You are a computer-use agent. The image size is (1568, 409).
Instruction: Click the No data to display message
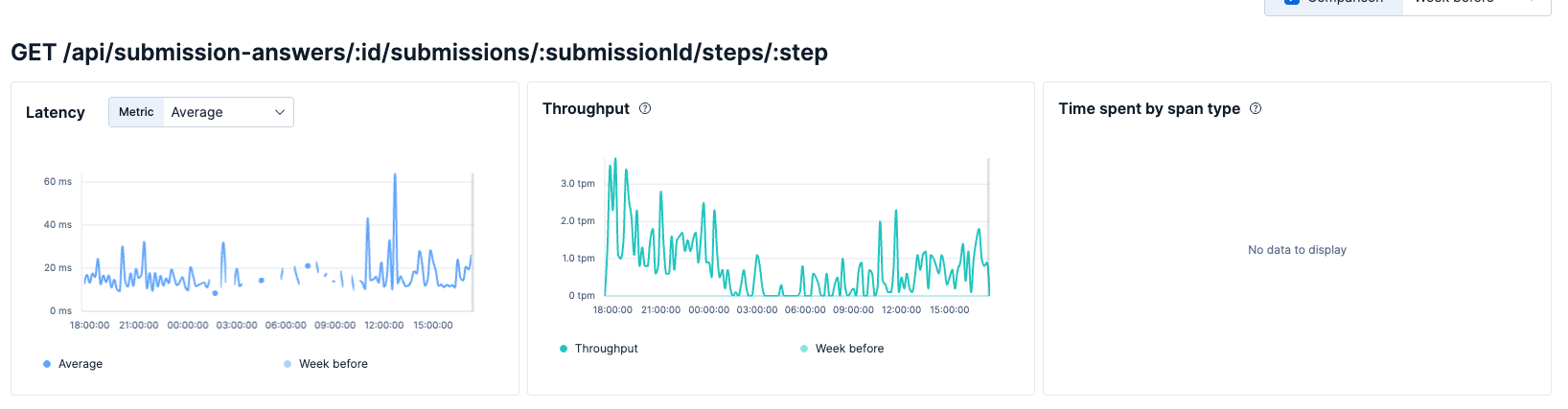tap(1297, 250)
